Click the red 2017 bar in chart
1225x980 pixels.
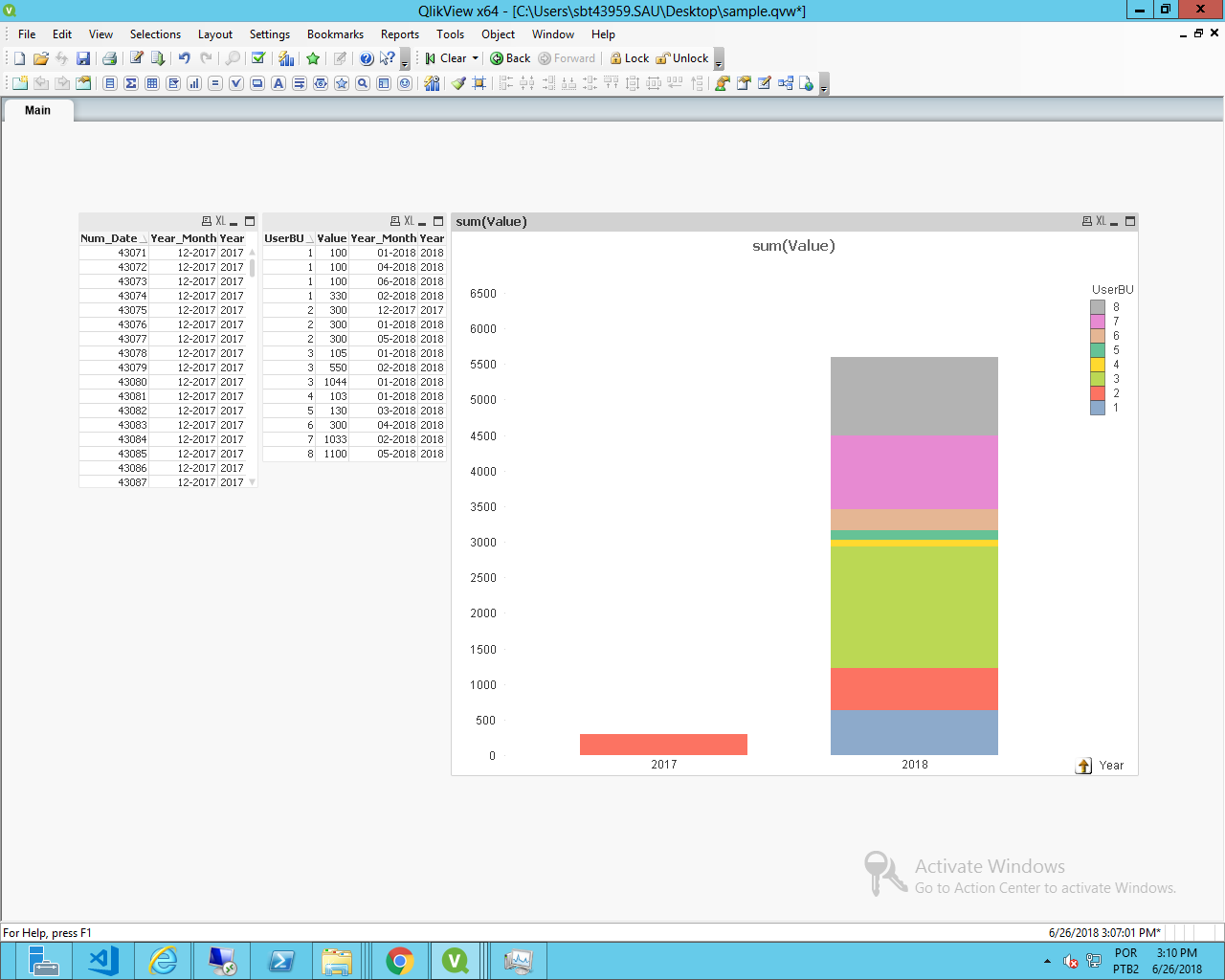coord(663,745)
